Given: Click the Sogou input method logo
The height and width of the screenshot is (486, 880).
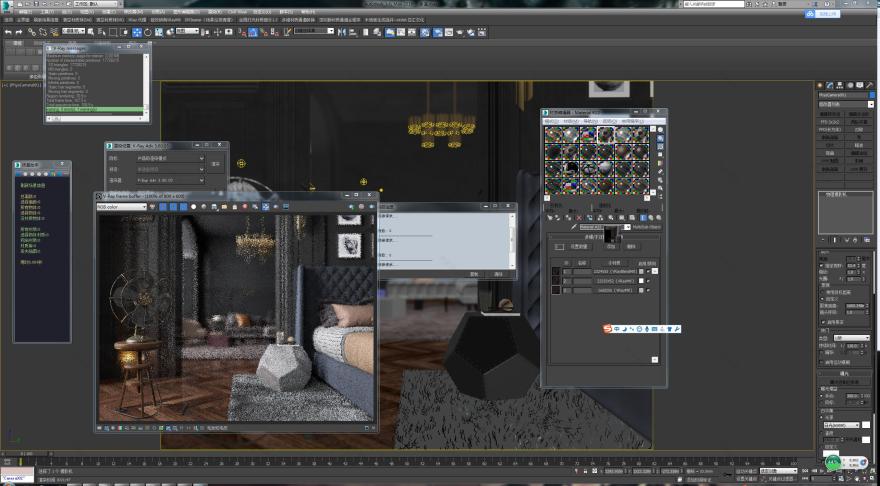Looking at the screenshot, I should (608, 328).
